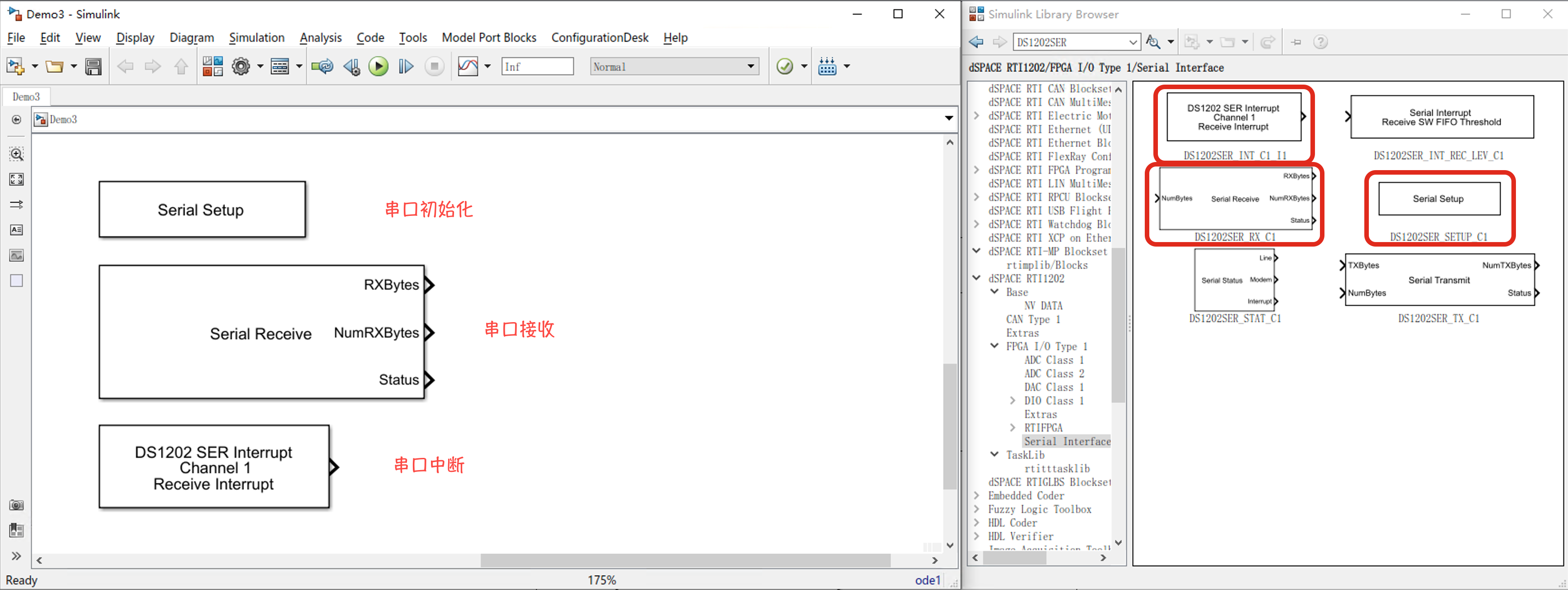Open the Model Explorer icon
The width and height of the screenshot is (1568, 590).
pyautogui.click(x=280, y=67)
